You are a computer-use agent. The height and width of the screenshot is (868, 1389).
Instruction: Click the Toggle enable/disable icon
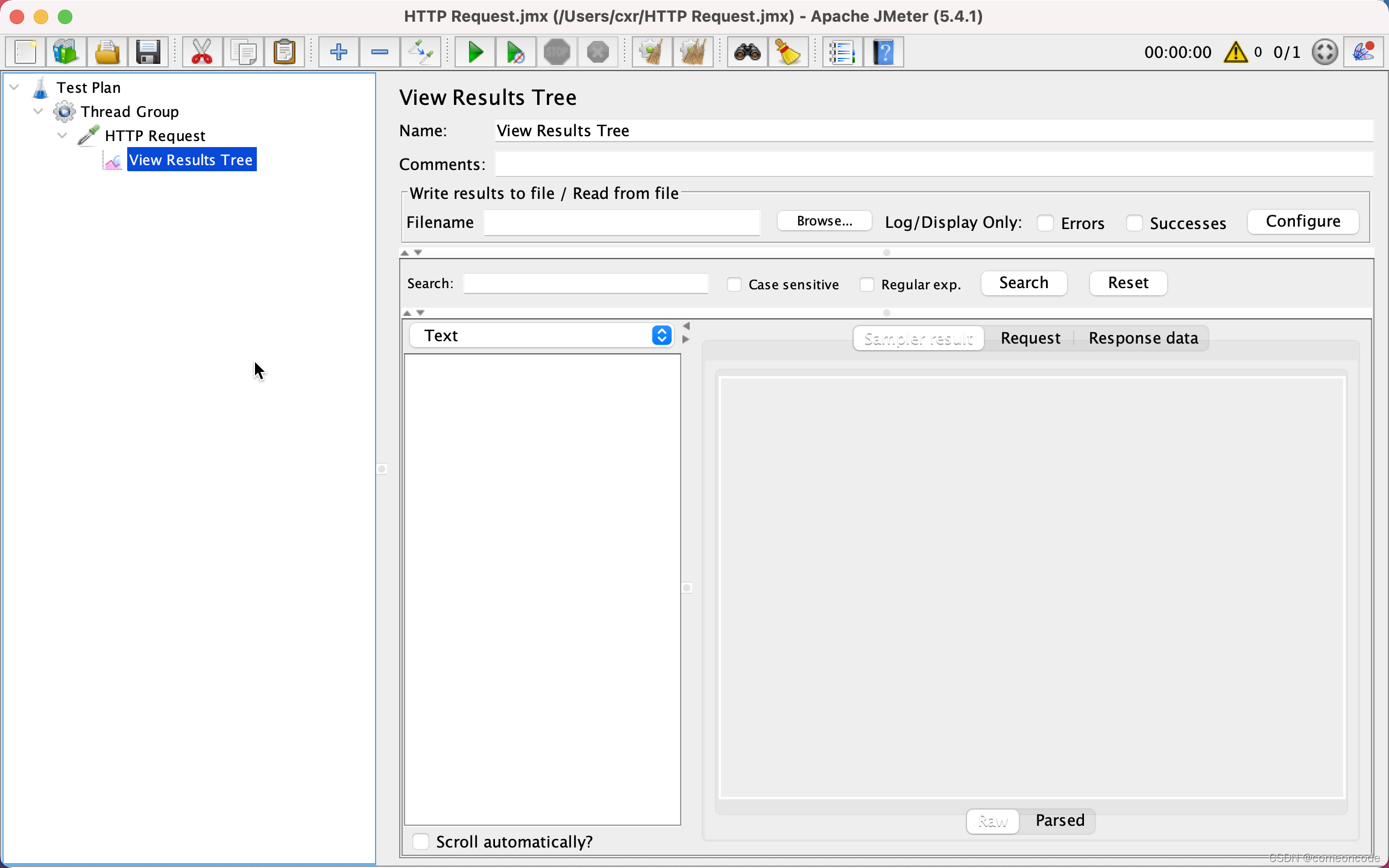[421, 52]
